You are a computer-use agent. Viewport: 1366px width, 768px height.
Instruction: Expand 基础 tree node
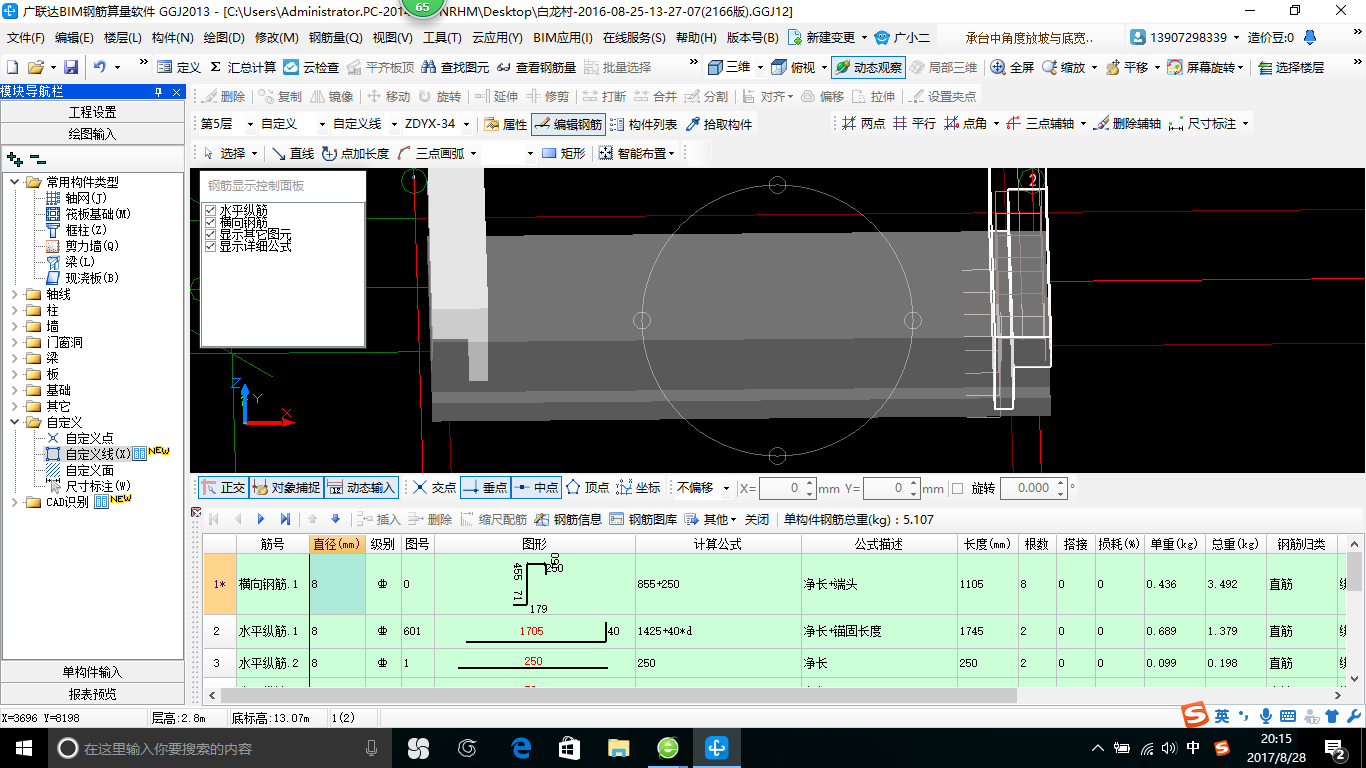coord(16,391)
